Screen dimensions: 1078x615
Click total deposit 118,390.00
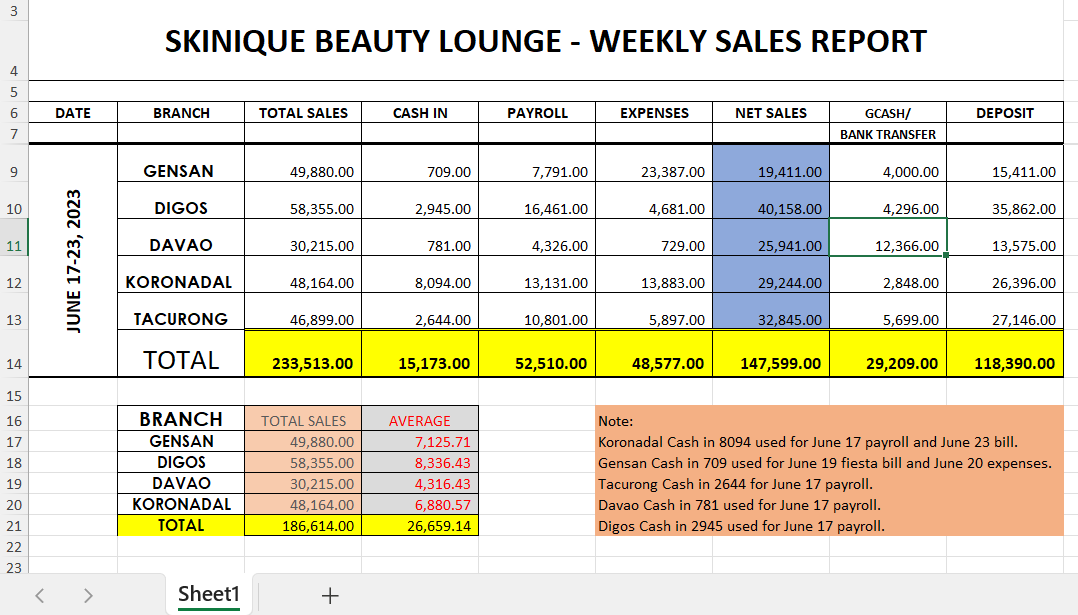1004,354
